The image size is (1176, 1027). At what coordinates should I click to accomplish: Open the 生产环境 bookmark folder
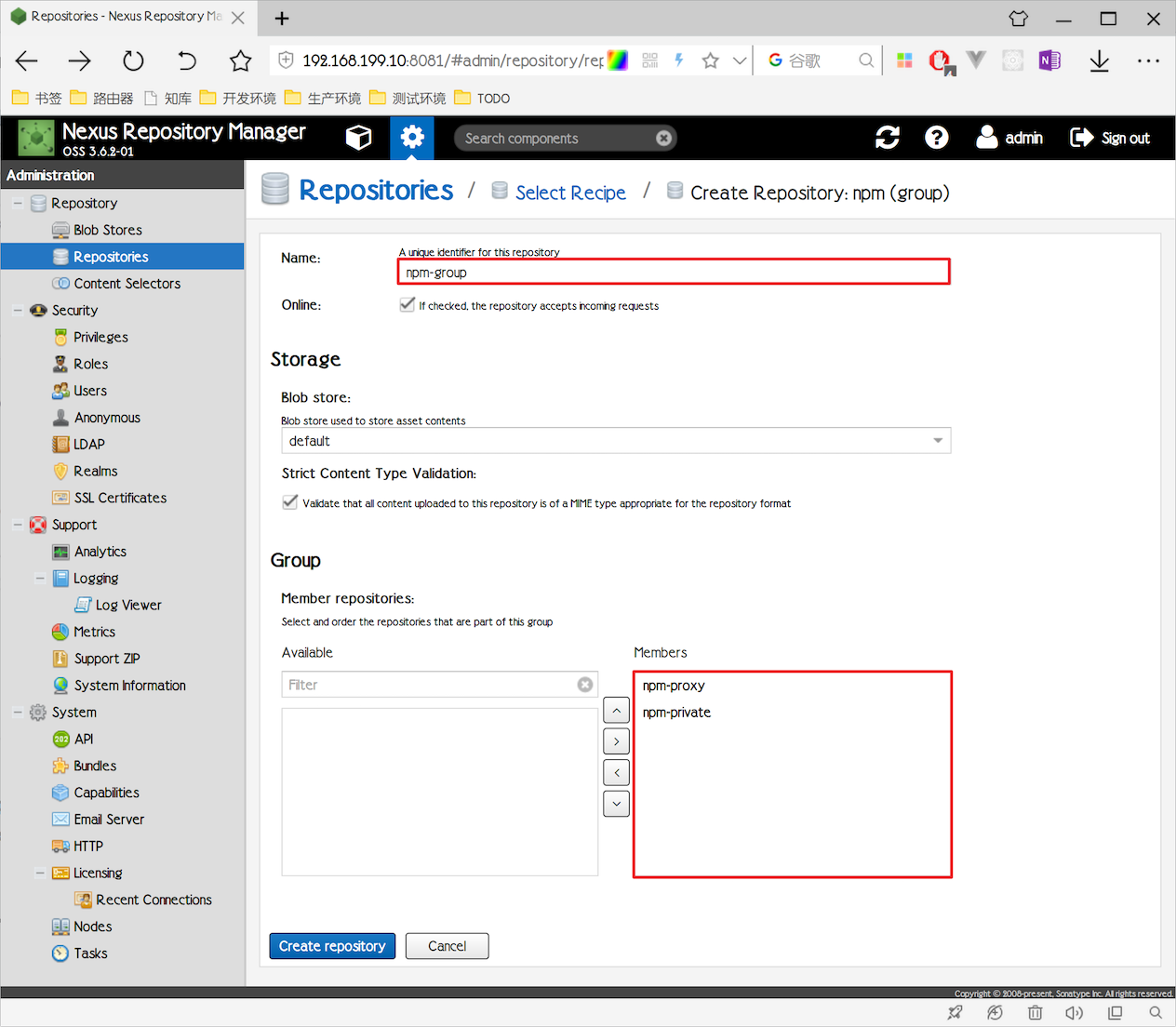323,99
